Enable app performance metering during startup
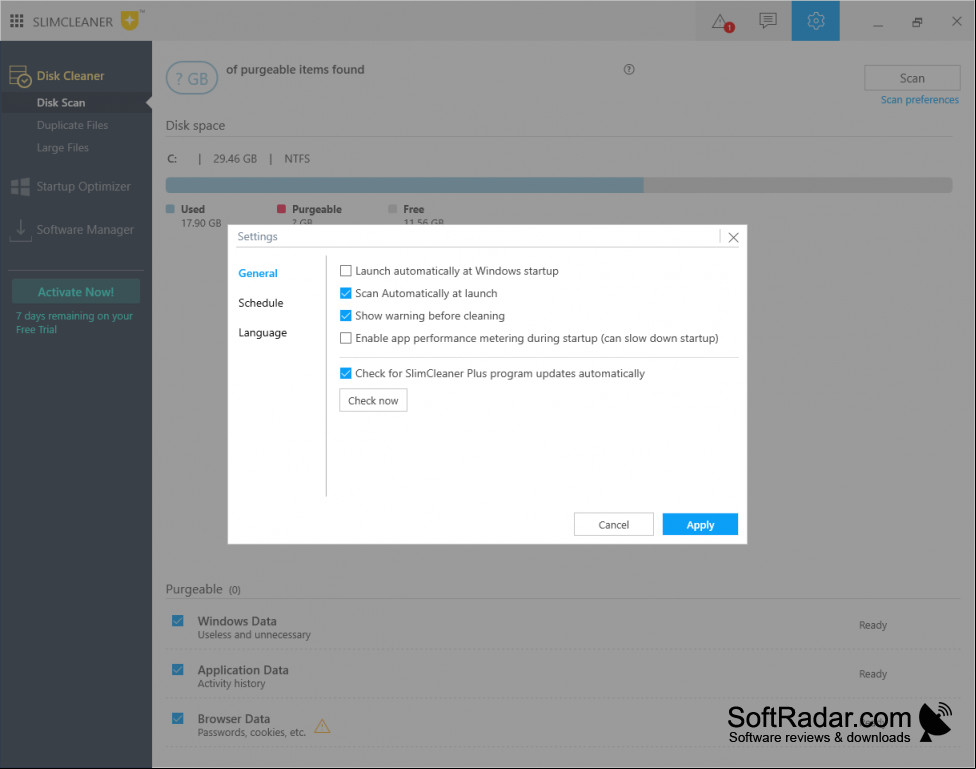The height and width of the screenshot is (769, 976). pyautogui.click(x=345, y=338)
